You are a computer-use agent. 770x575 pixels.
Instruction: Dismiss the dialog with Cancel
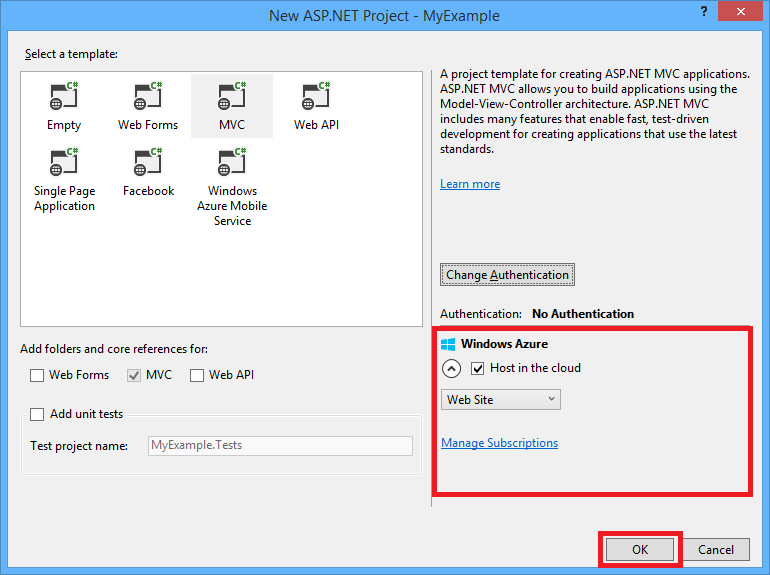pyautogui.click(x=716, y=549)
